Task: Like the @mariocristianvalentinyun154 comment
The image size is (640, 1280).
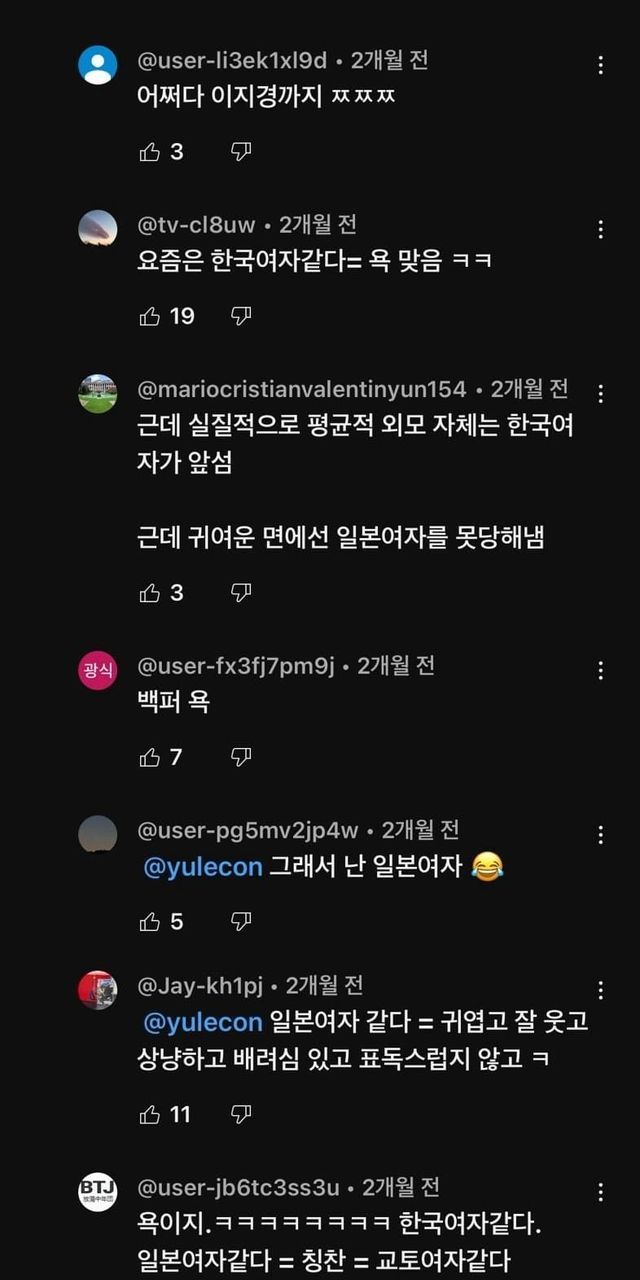Action: point(150,593)
